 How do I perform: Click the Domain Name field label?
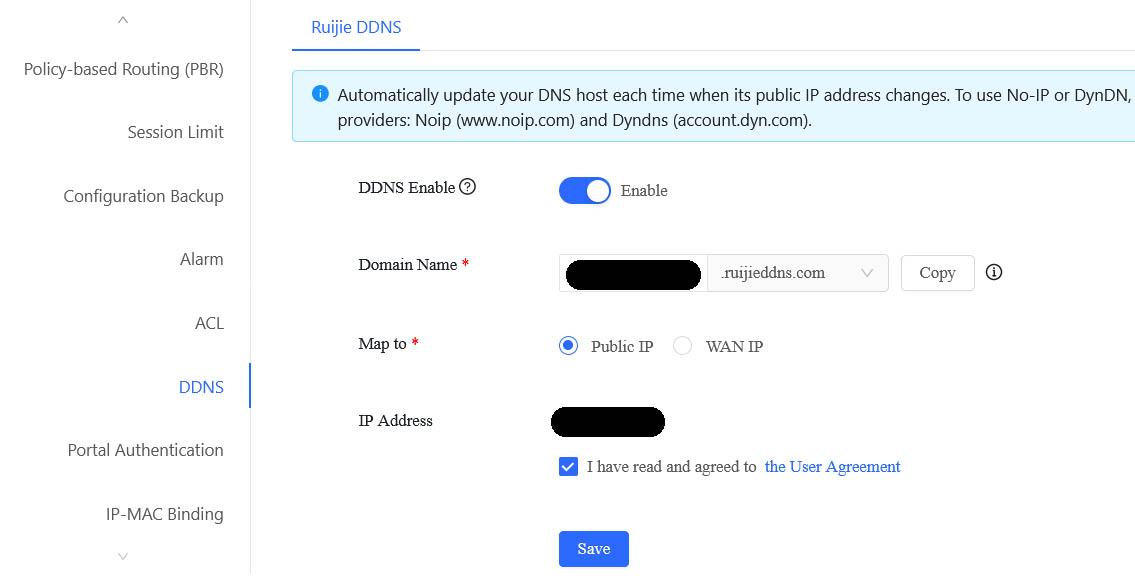point(408,265)
